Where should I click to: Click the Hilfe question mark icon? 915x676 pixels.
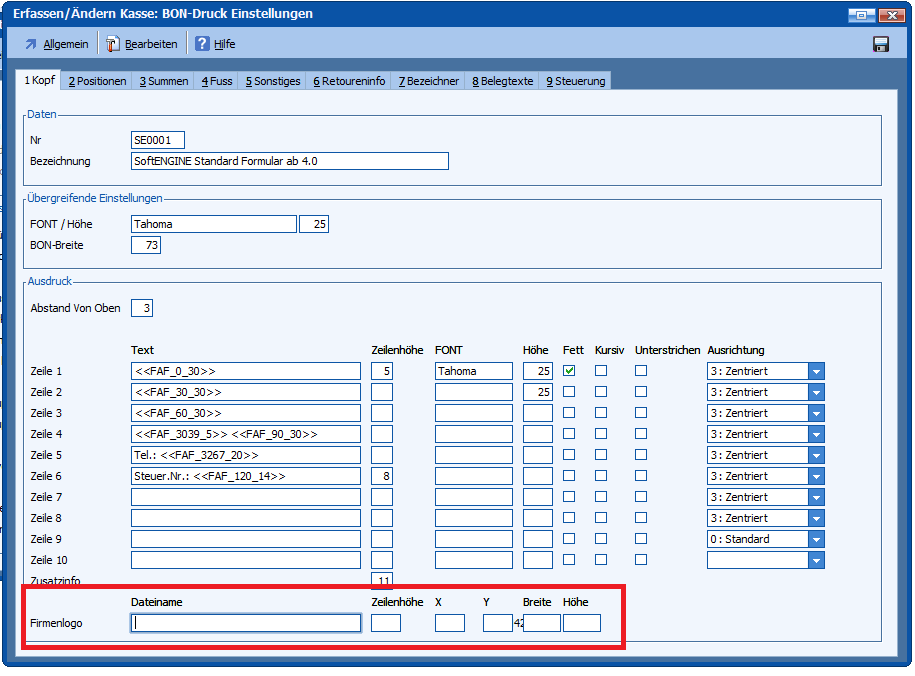click(202, 44)
